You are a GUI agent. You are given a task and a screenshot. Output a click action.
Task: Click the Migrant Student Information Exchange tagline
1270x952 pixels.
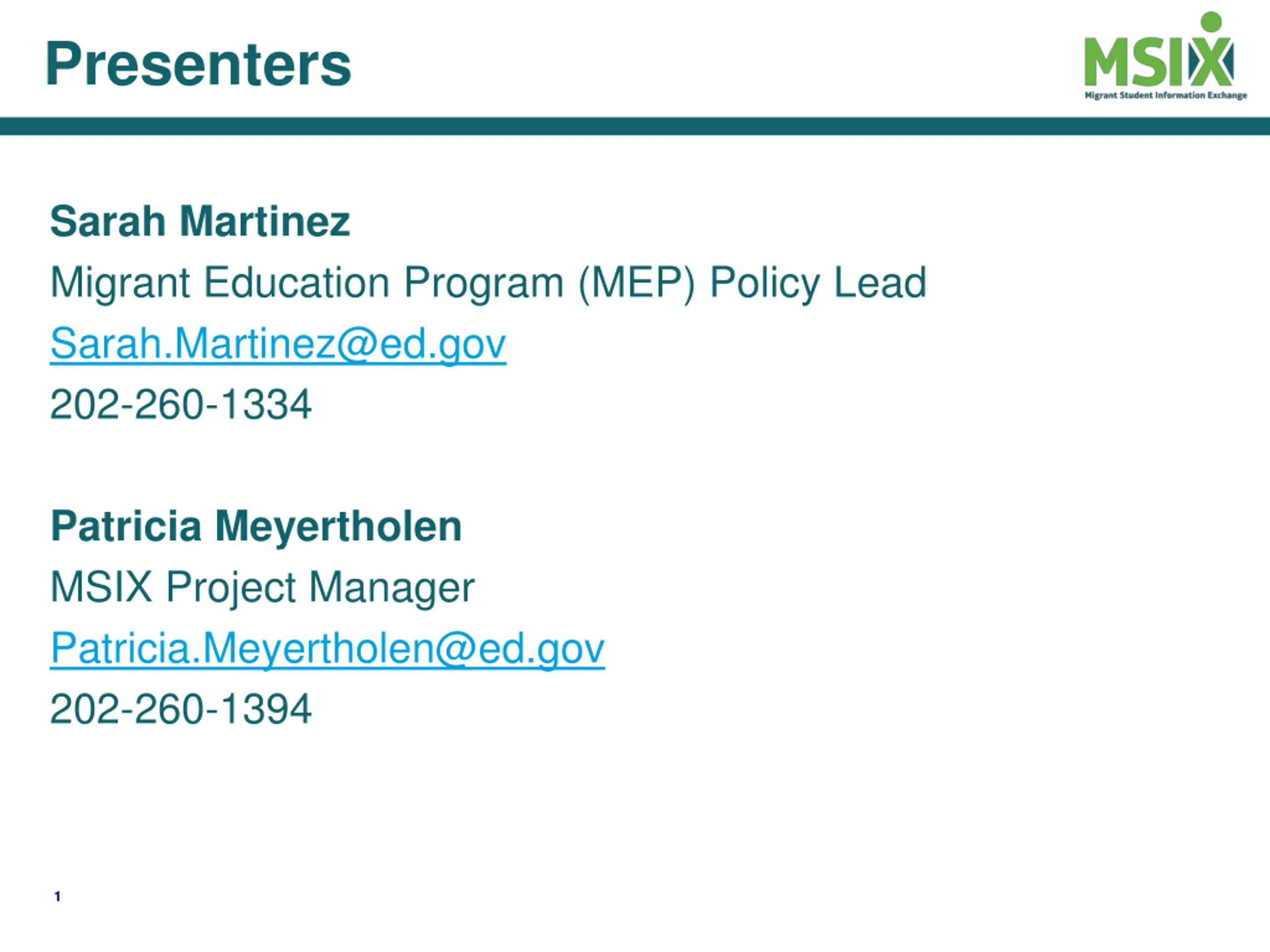[1165, 95]
